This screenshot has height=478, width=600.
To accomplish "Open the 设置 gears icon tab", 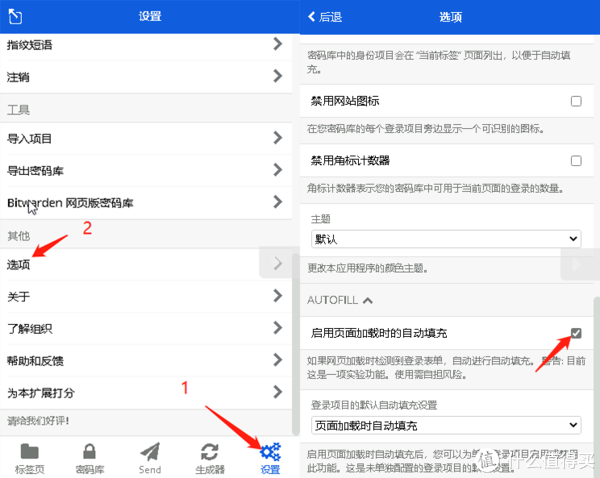I will [x=270, y=458].
